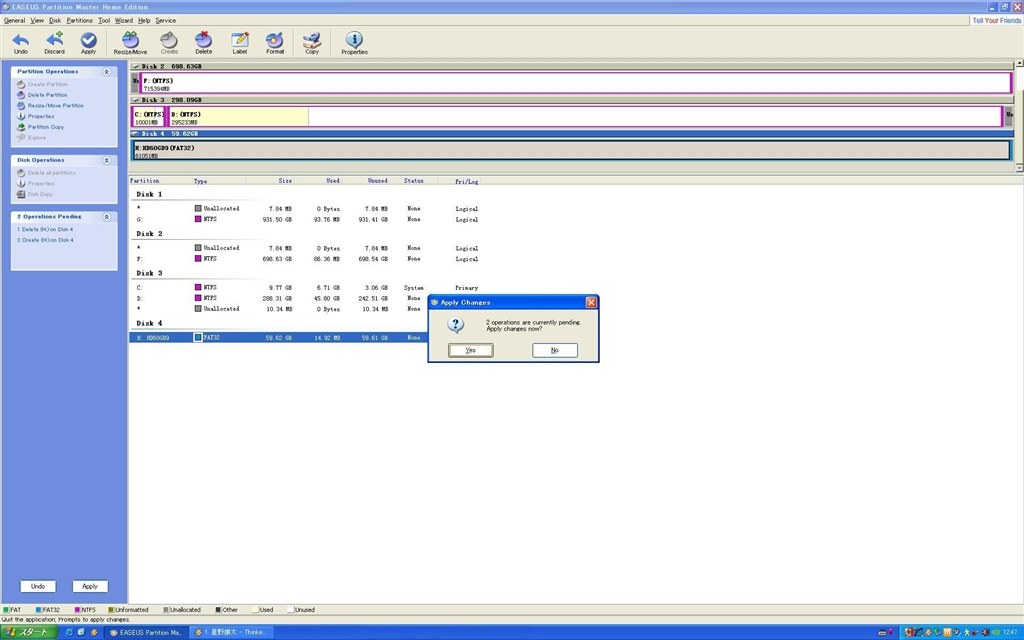This screenshot has width=1024, height=640.
Task: Open the Partitions menu
Action: tap(79, 20)
